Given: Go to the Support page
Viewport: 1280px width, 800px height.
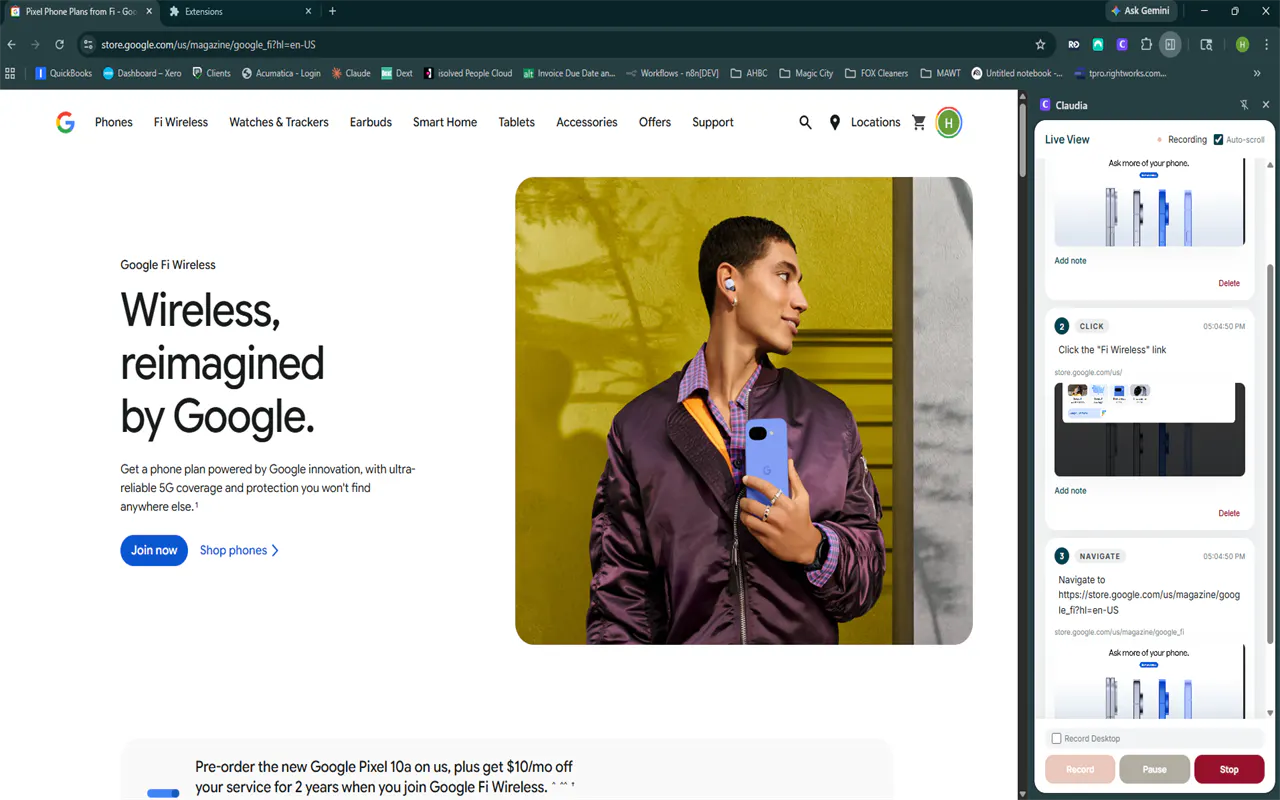Looking at the screenshot, I should (713, 122).
